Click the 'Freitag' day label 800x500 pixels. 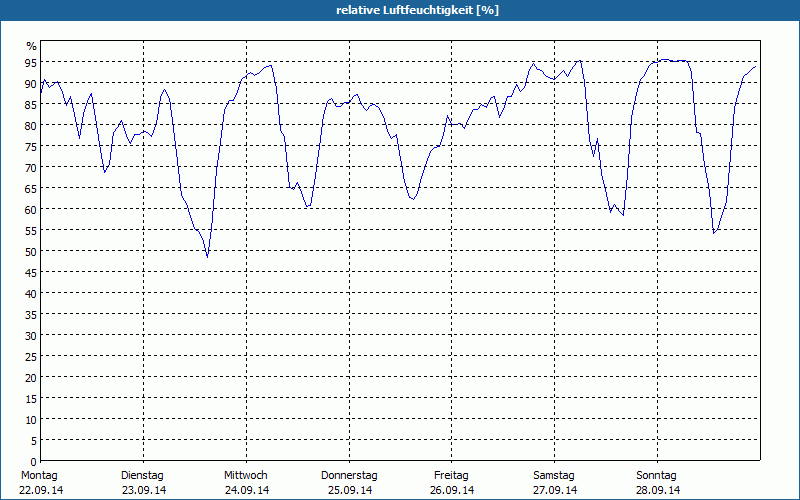coord(451,476)
